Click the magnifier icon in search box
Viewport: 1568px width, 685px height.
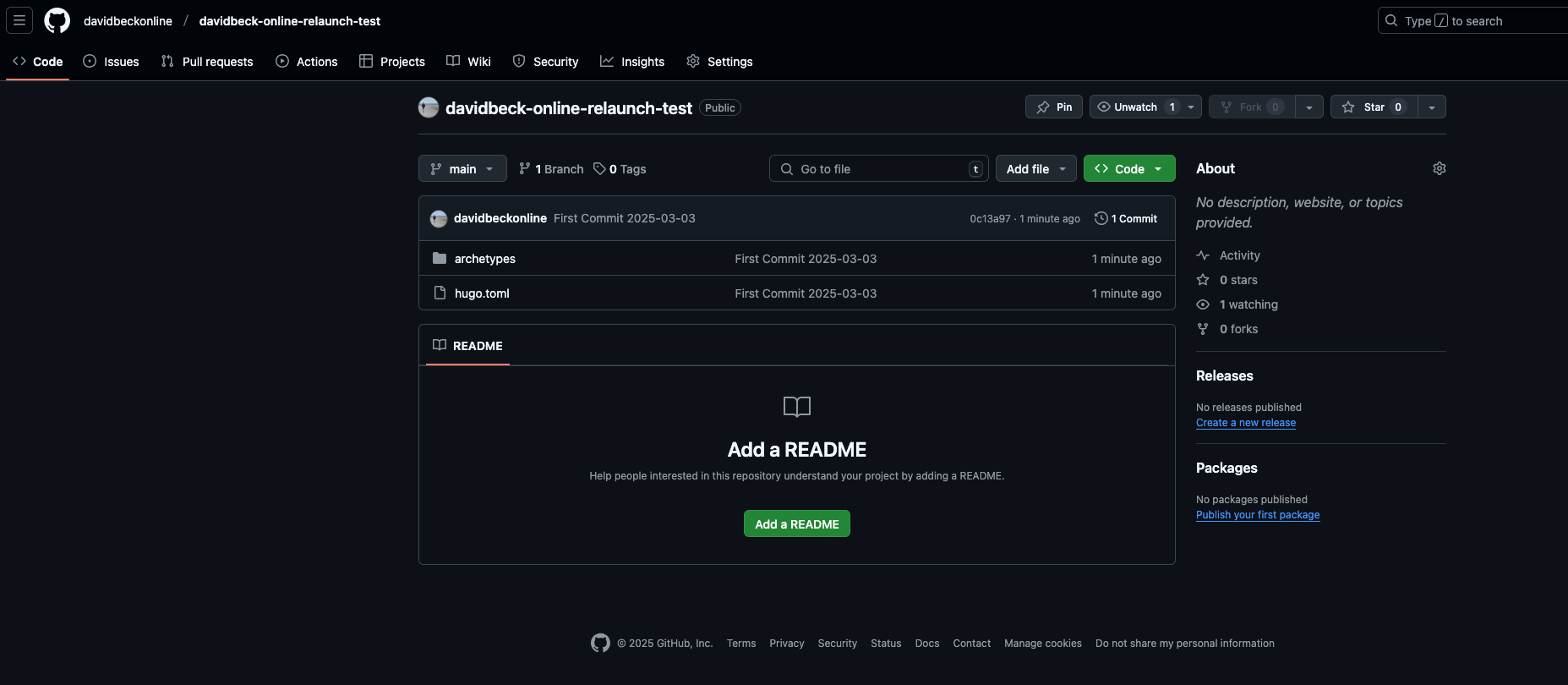(1391, 20)
